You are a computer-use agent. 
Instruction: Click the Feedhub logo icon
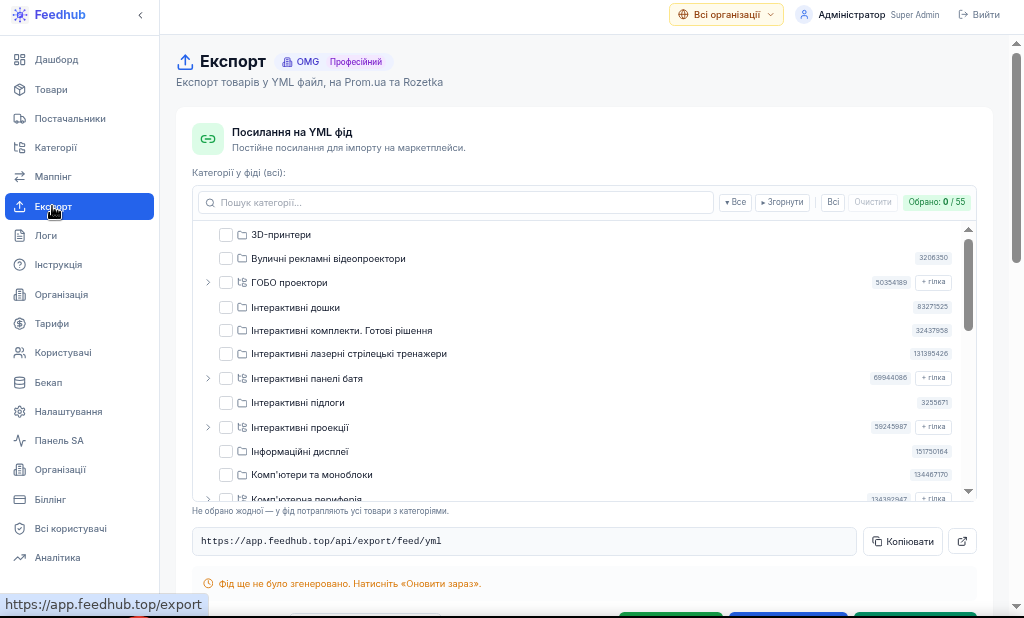tap(20, 15)
